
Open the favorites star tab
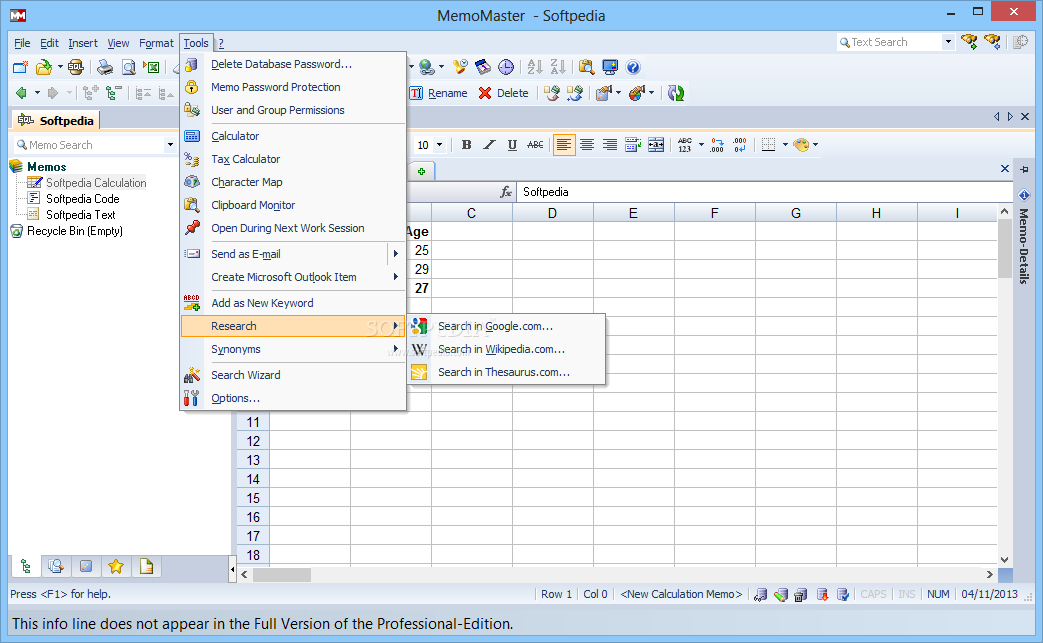click(x=116, y=567)
